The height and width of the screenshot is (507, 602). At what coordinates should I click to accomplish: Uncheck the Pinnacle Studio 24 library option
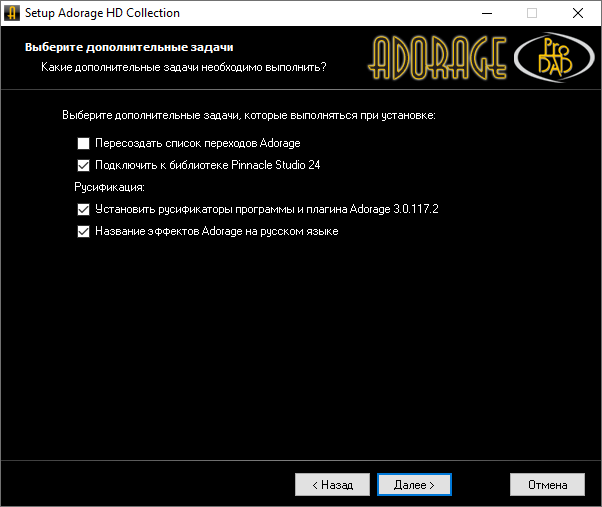(83, 165)
